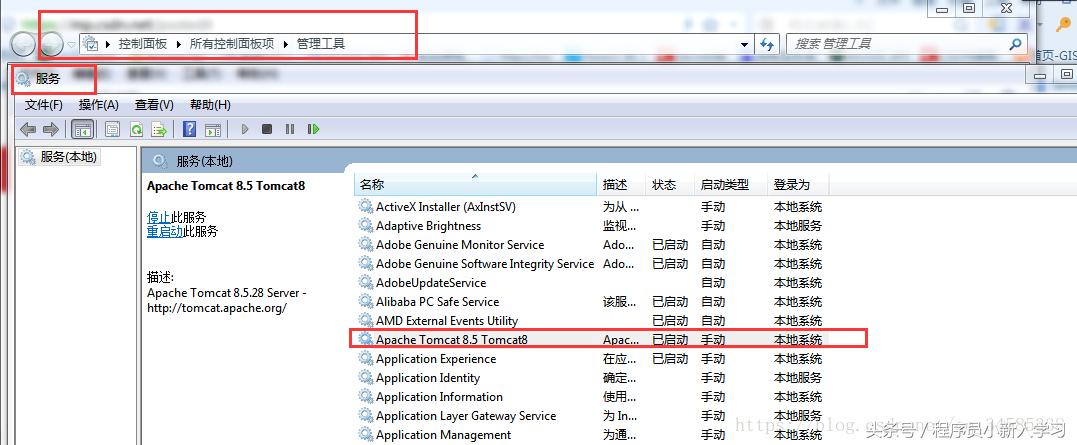Open Properties from the Services toolbar
Viewport: 1077px width, 445px height.
[x=112, y=128]
